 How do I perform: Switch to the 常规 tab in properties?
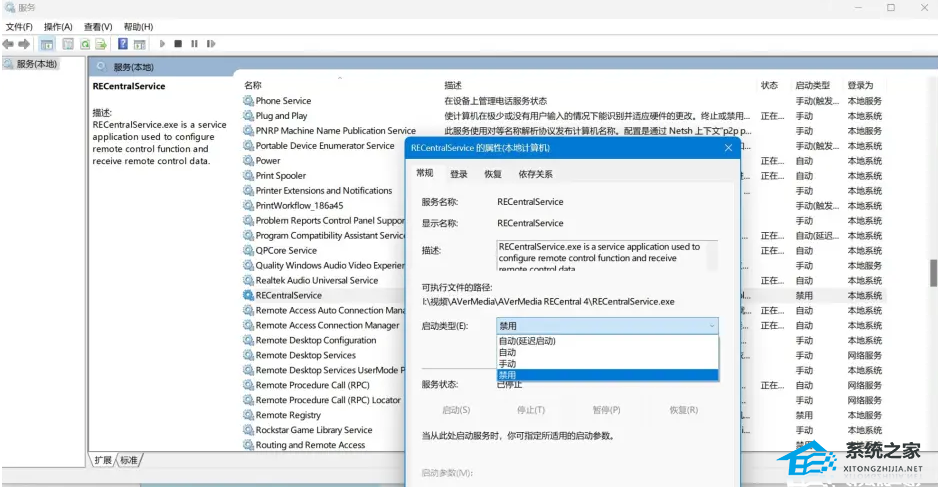click(x=425, y=173)
